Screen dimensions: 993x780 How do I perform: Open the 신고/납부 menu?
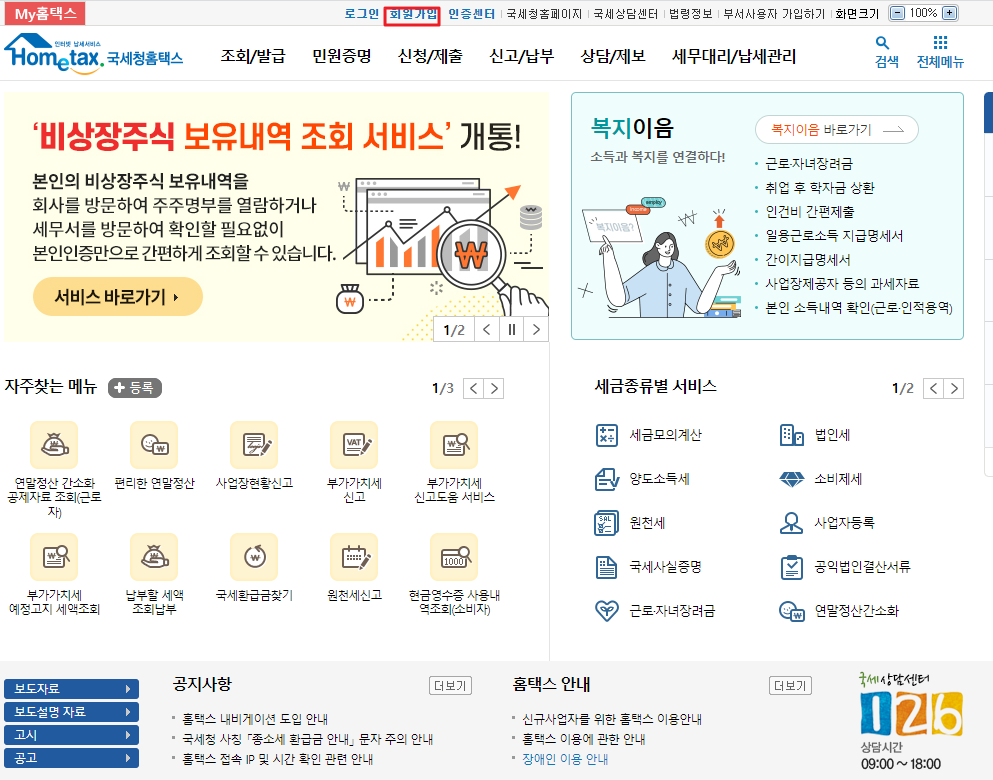coord(521,56)
